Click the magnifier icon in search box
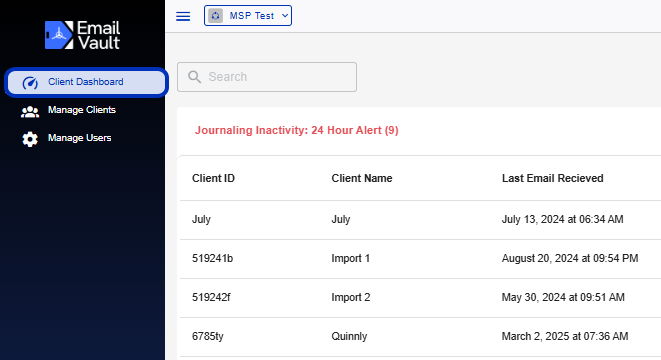This screenshot has height=360, width=661. 194,77
